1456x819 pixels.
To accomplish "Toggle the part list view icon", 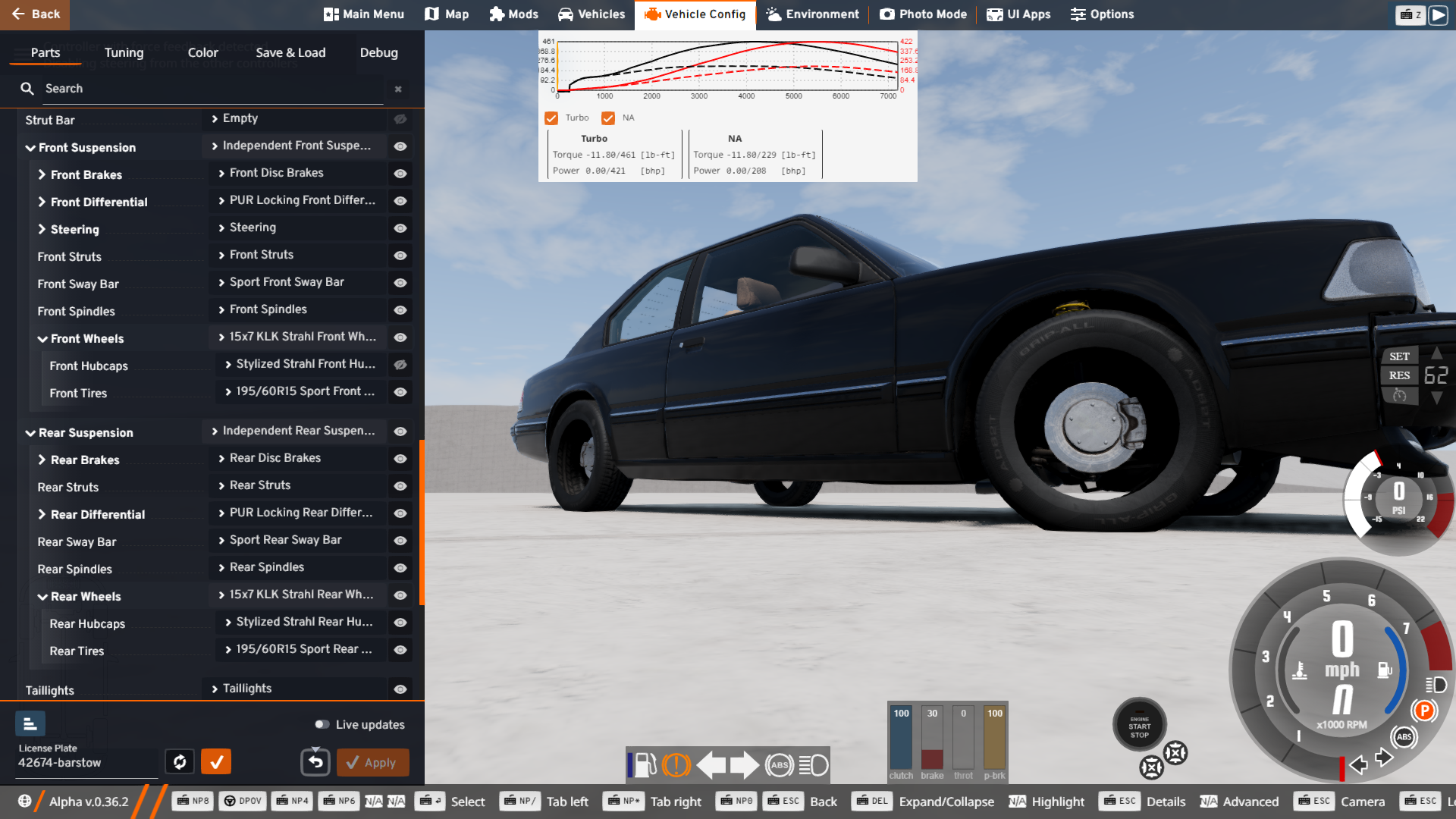I will 30,724.
